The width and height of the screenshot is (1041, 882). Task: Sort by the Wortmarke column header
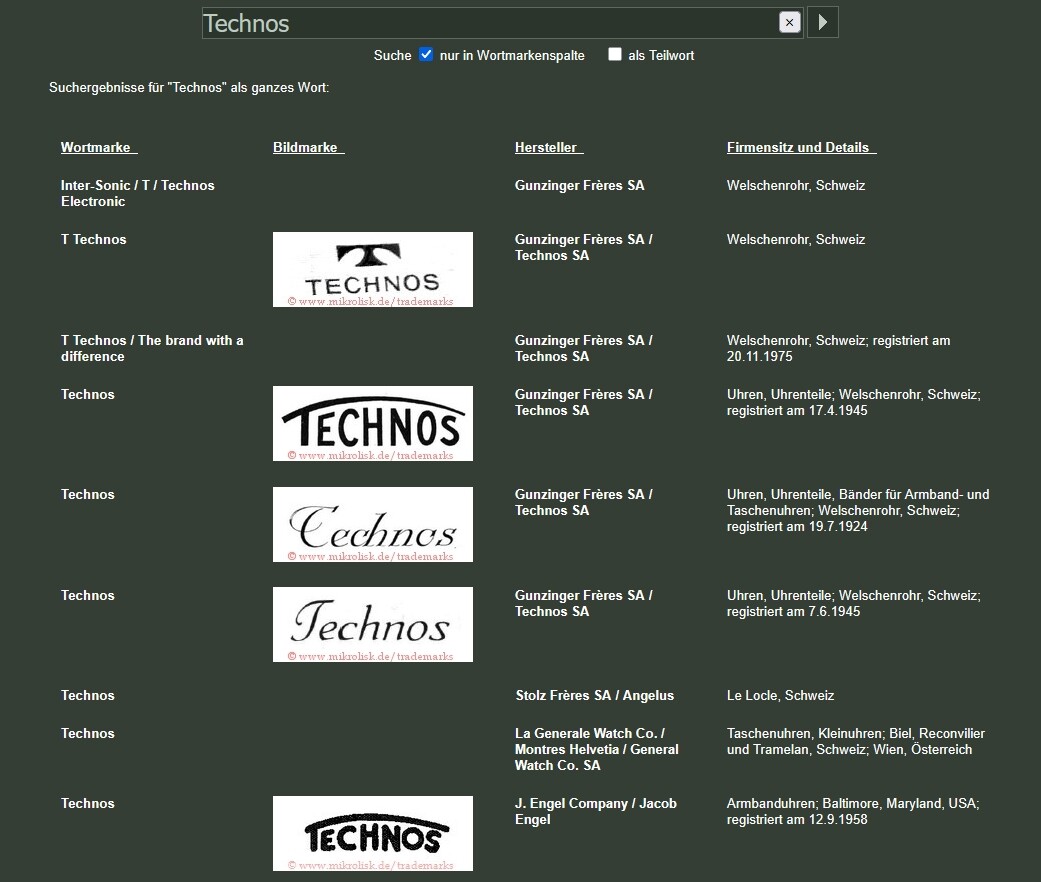point(98,148)
